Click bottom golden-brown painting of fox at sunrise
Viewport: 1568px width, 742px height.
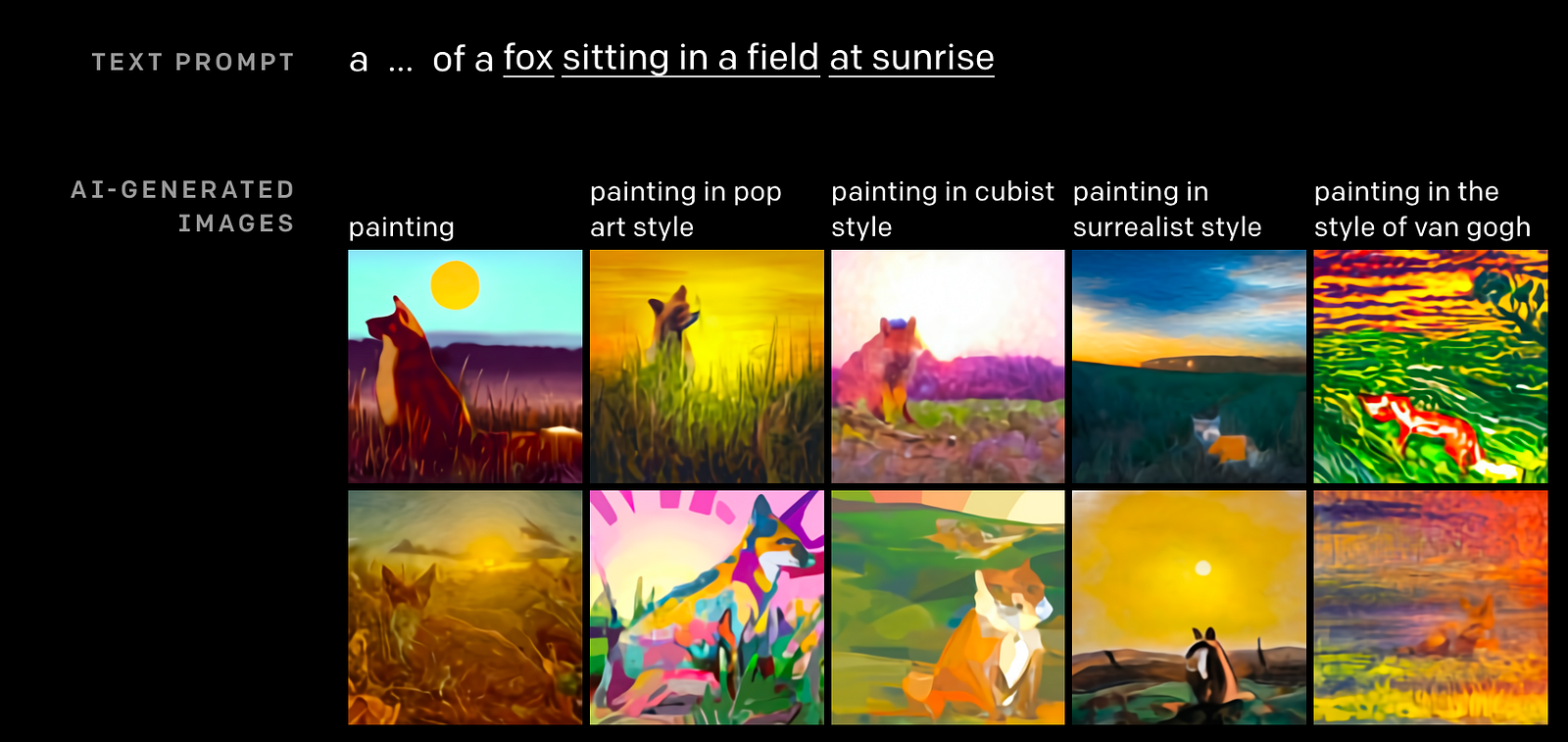tap(465, 608)
